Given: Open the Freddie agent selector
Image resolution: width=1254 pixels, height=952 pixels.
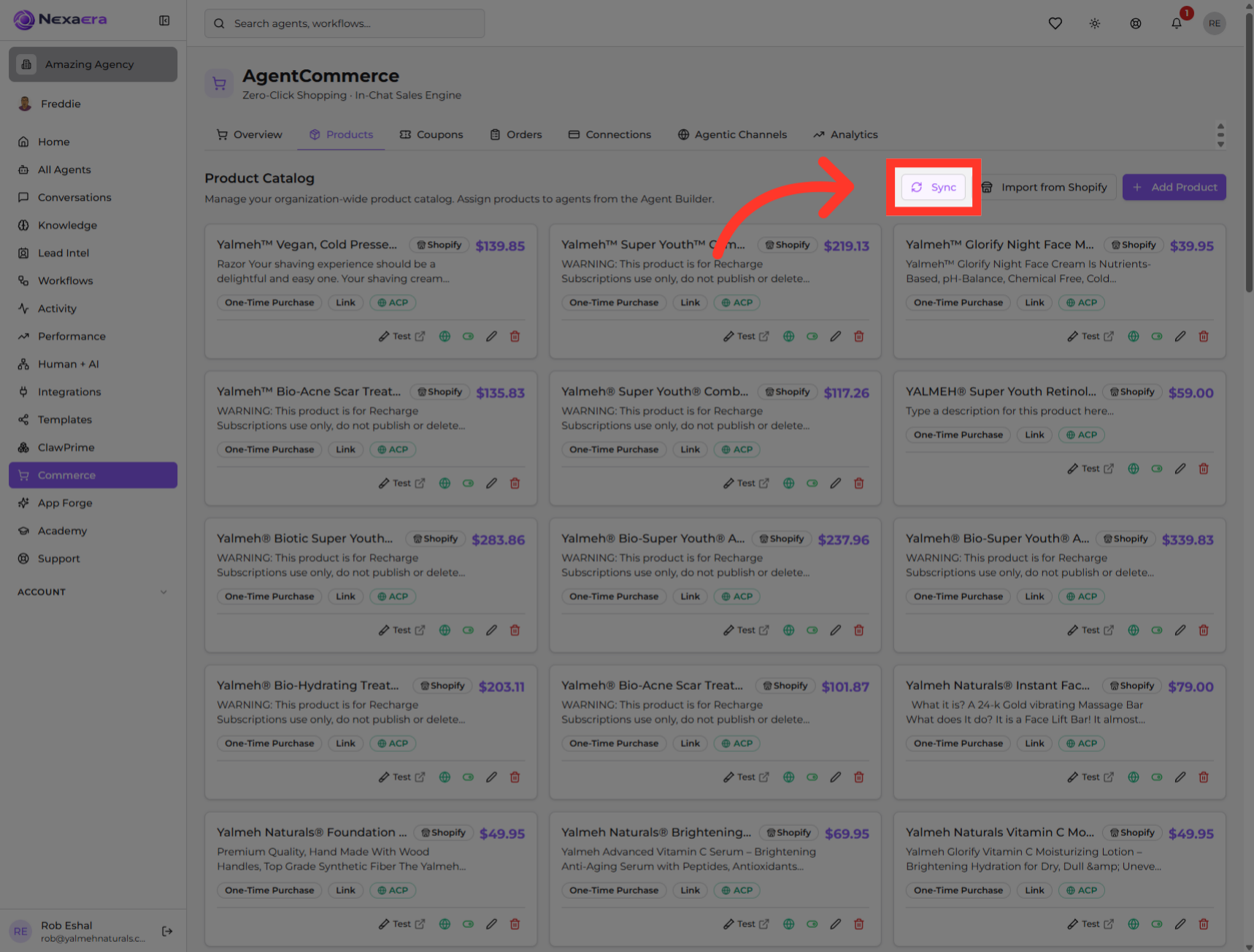Looking at the screenshot, I should click(x=93, y=104).
